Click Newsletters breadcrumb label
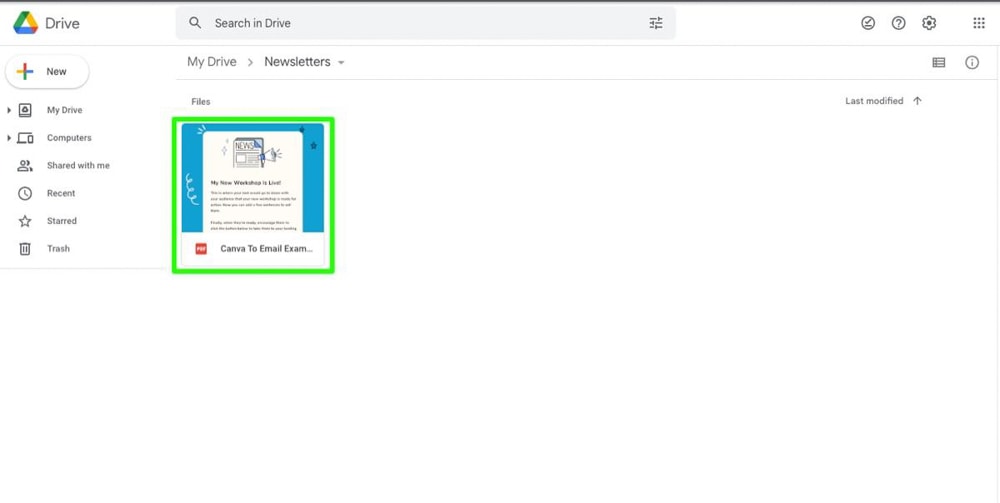Image resolution: width=1000 pixels, height=503 pixels. [297, 62]
